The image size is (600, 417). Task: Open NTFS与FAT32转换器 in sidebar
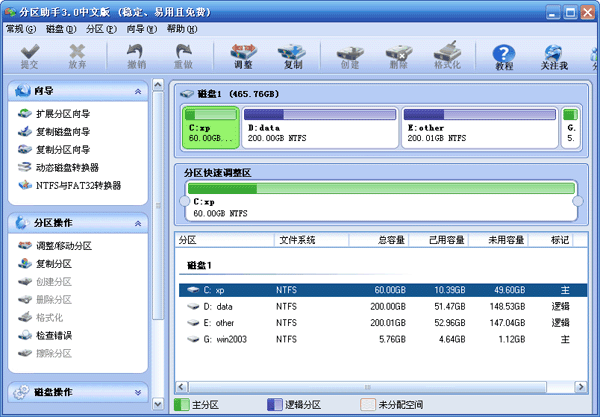coord(77,185)
